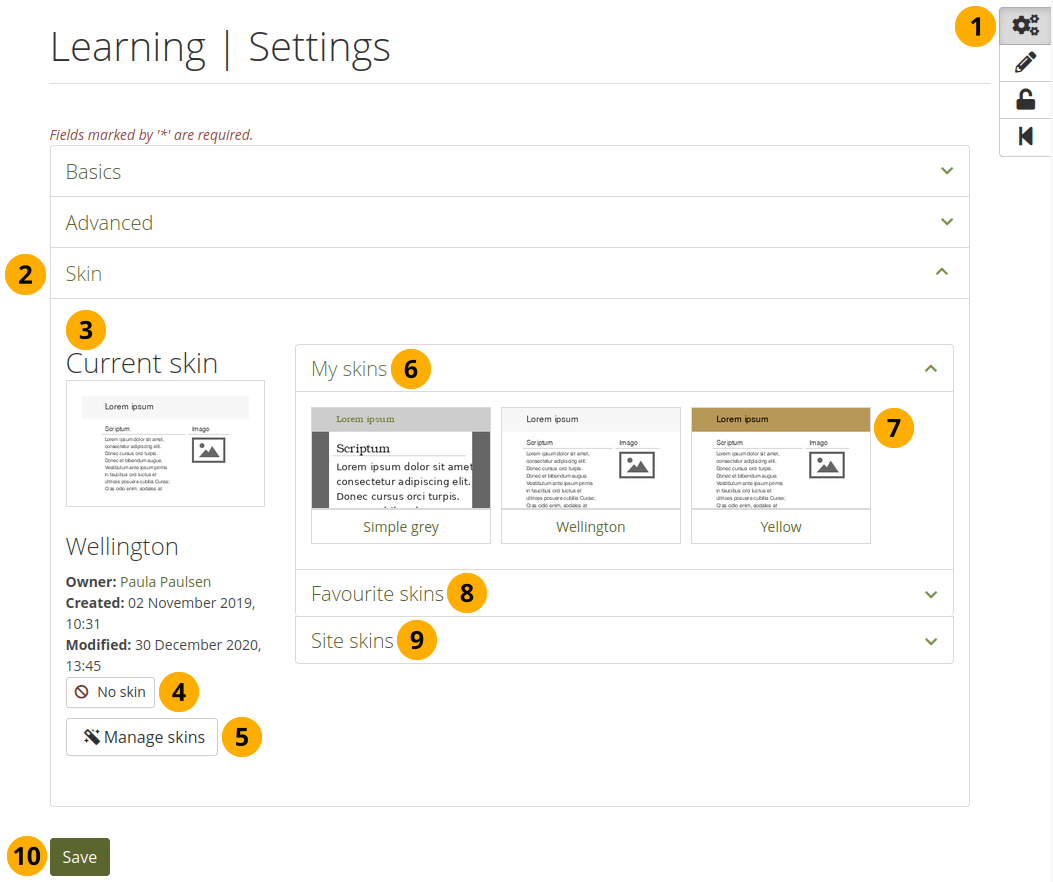Open the Basics settings heading
Image resolution: width=1053 pixels, height=882 pixels.
pyautogui.click(x=94, y=172)
